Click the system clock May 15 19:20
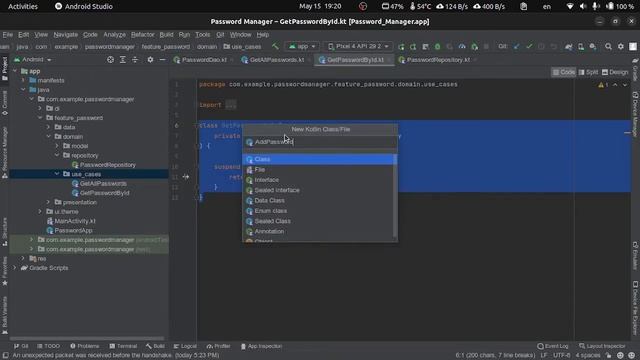 coord(320,7)
